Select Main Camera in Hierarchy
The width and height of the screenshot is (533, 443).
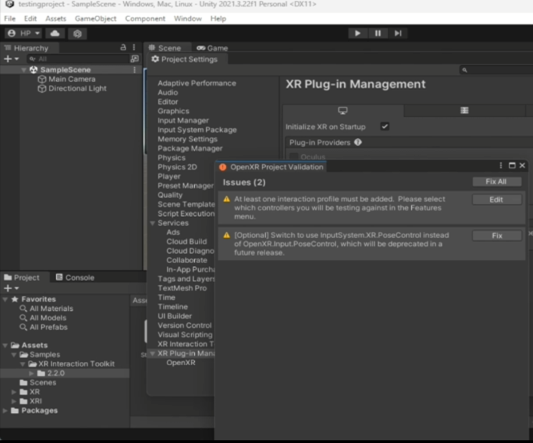(72, 79)
